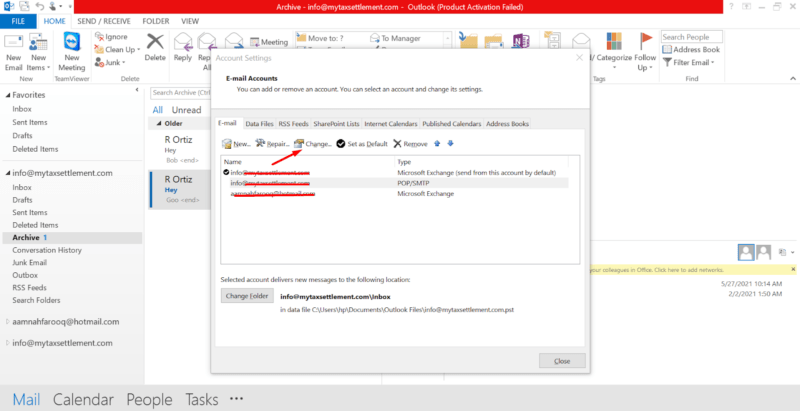Minimize the folder pane with the arrow
The image size is (800, 411).
click(137, 90)
